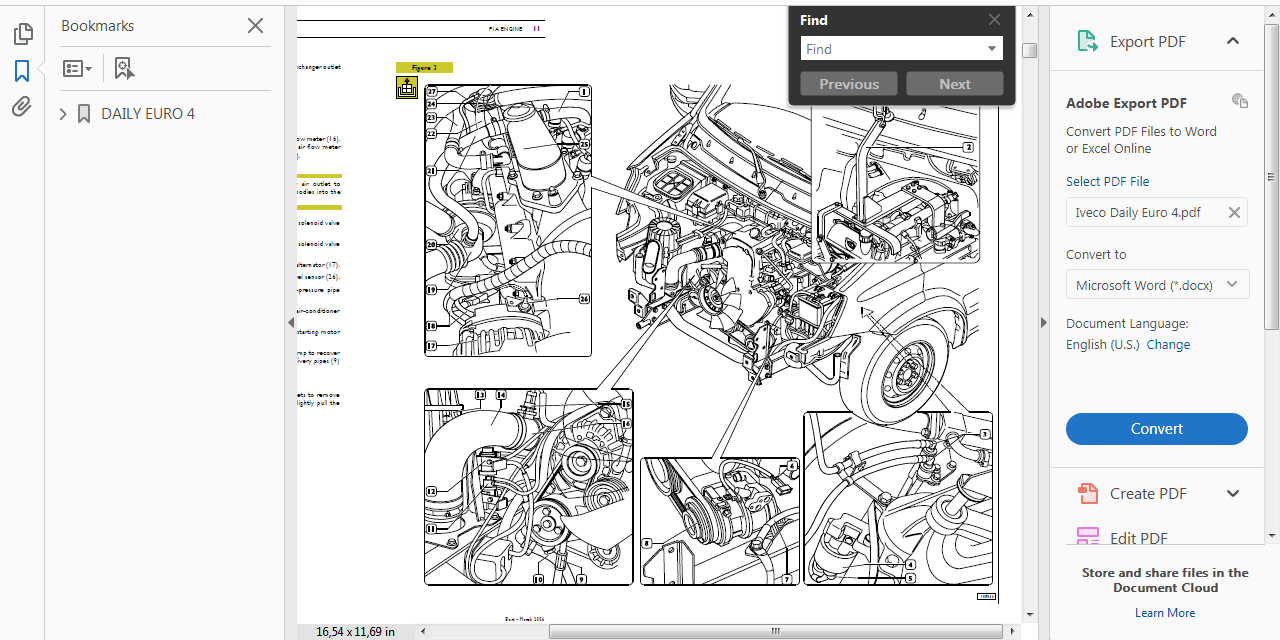Open the Learn More link
Viewport: 1280px width, 640px height.
pyautogui.click(x=1164, y=612)
